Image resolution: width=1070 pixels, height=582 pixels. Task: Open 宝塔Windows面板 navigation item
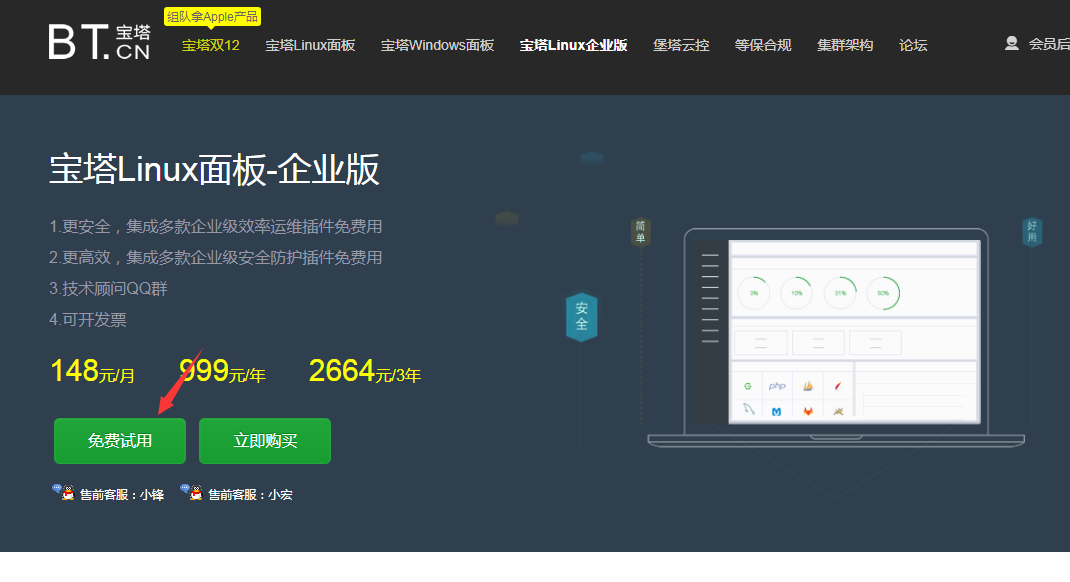[x=437, y=46]
